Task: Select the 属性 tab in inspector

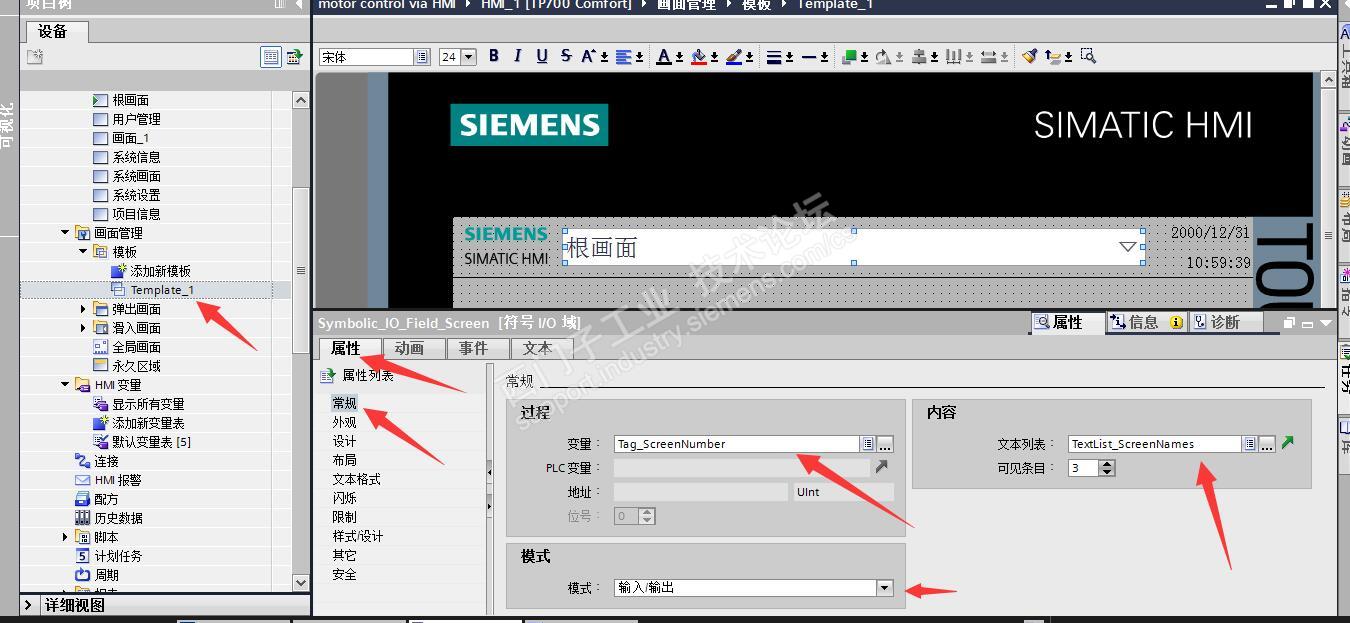Action: [x=1068, y=322]
